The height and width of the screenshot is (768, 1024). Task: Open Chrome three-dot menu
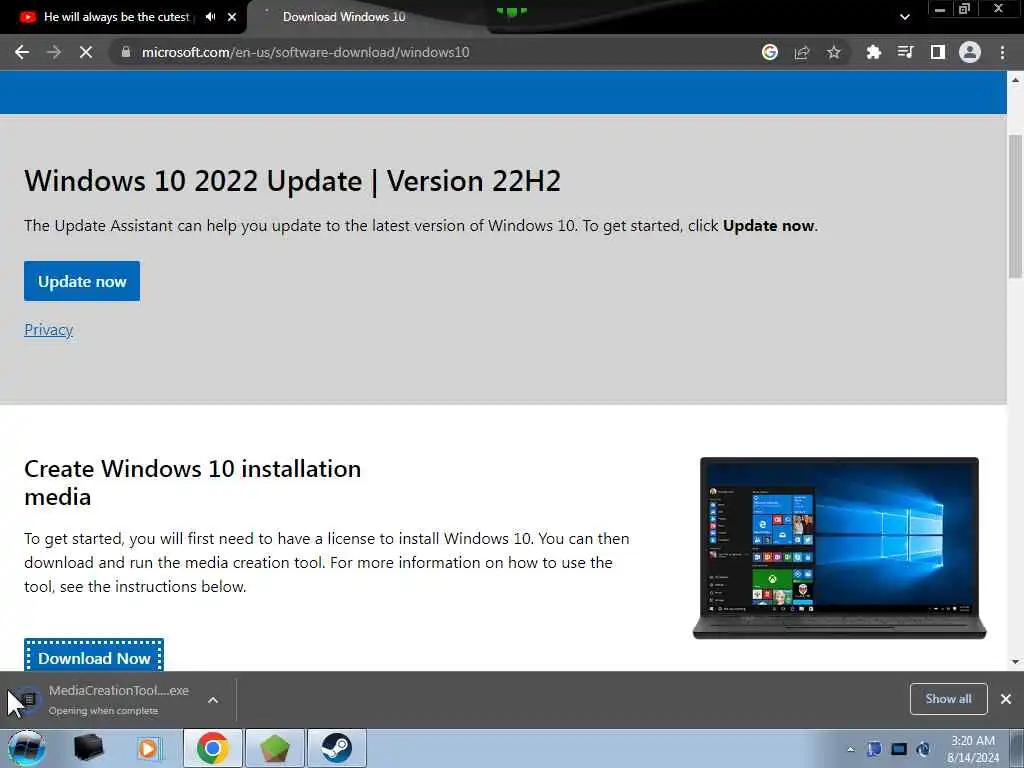pos(1002,52)
